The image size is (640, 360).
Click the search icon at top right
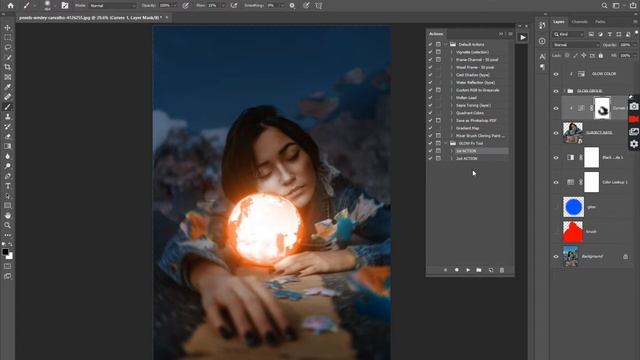click(x=604, y=5)
